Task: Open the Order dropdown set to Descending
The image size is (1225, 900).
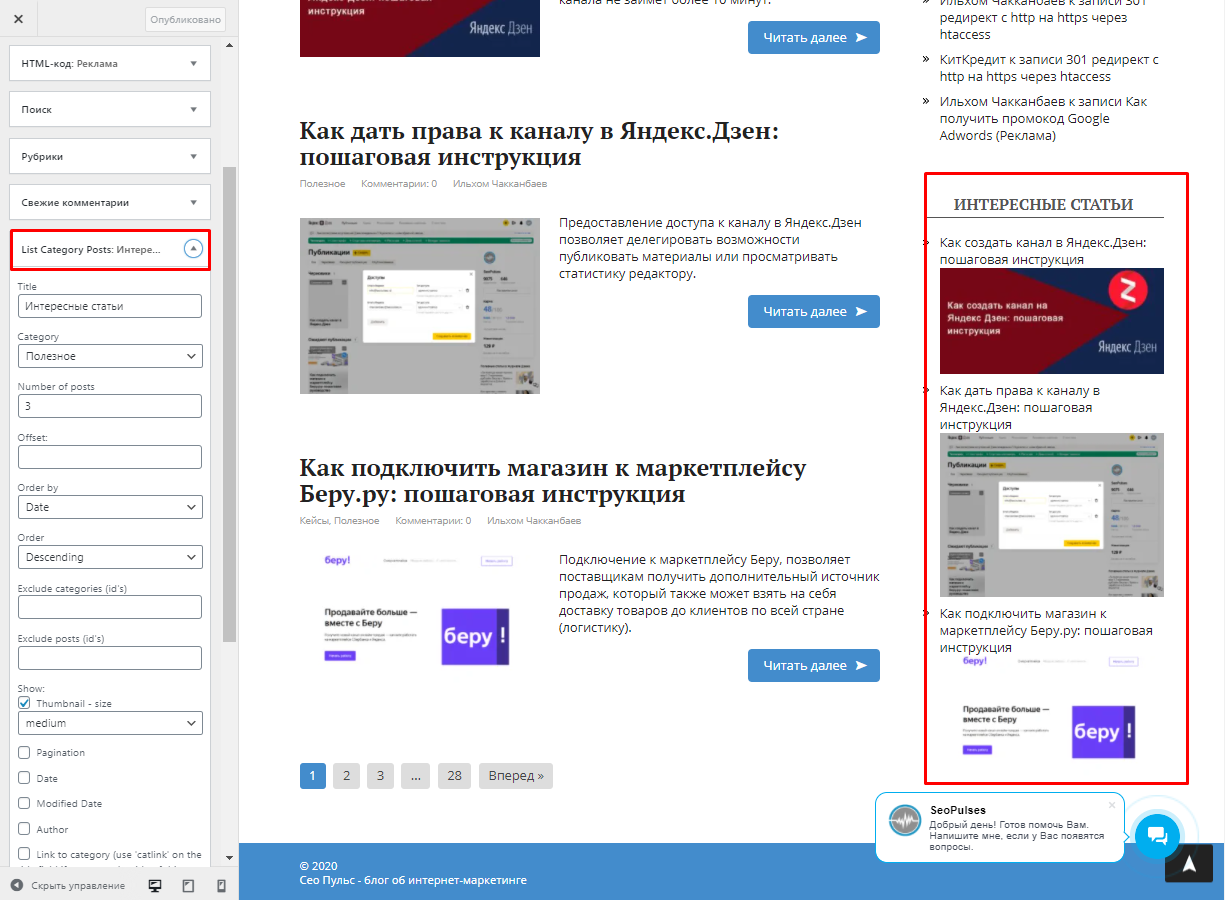Action: [110, 557]
